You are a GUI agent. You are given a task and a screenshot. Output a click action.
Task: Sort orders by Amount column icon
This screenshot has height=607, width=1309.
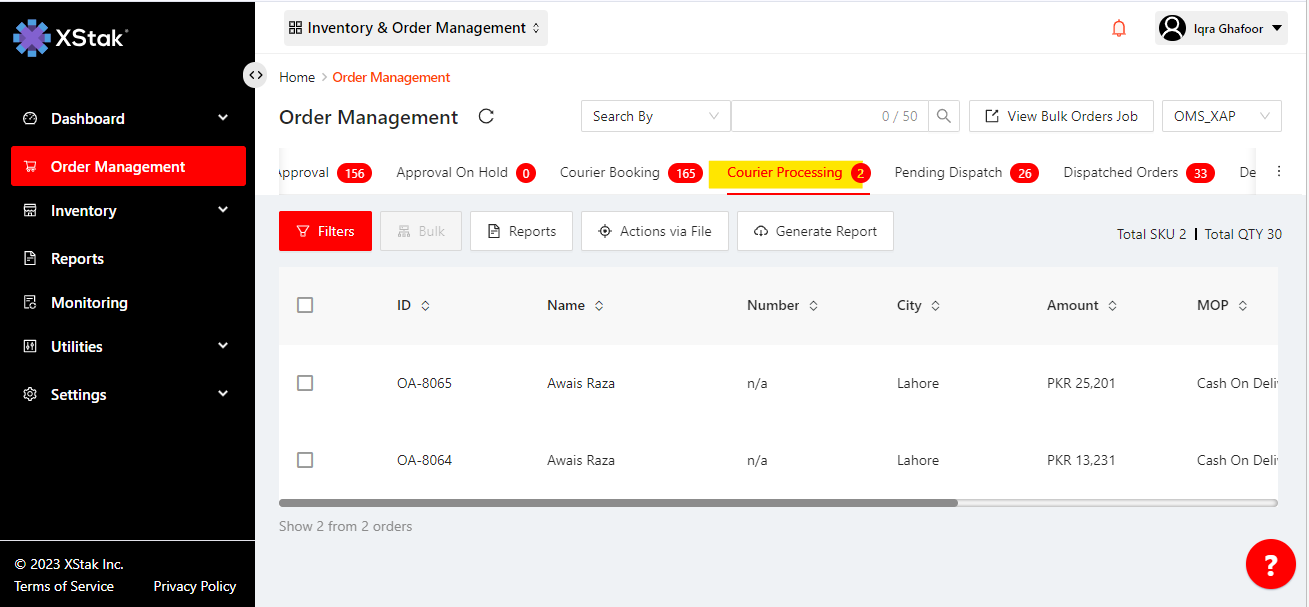coord(1112,306)
